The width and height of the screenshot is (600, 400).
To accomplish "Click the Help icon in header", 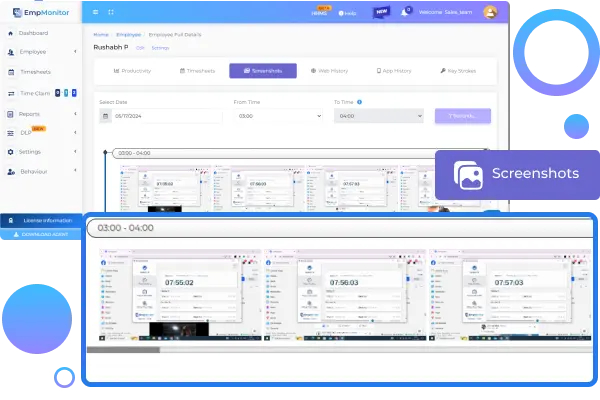I will [349, 14].
